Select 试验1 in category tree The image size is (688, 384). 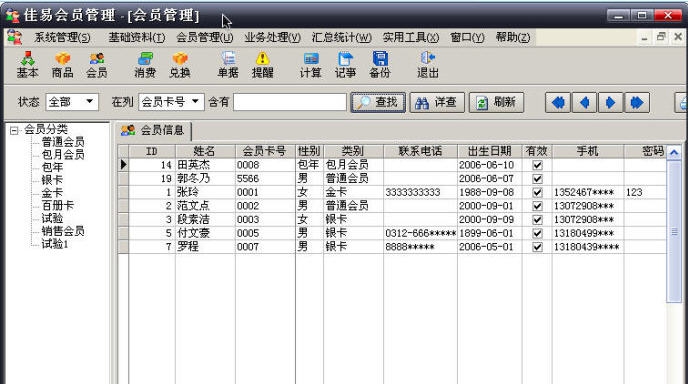coord(55,244)
